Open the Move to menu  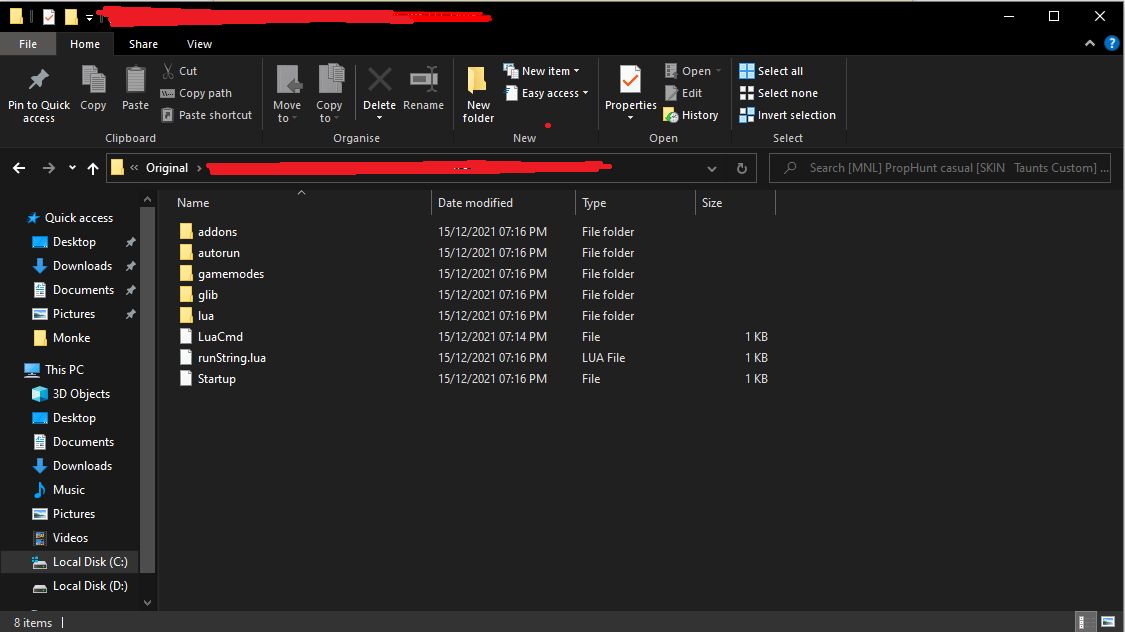click(x=287, y=93)
